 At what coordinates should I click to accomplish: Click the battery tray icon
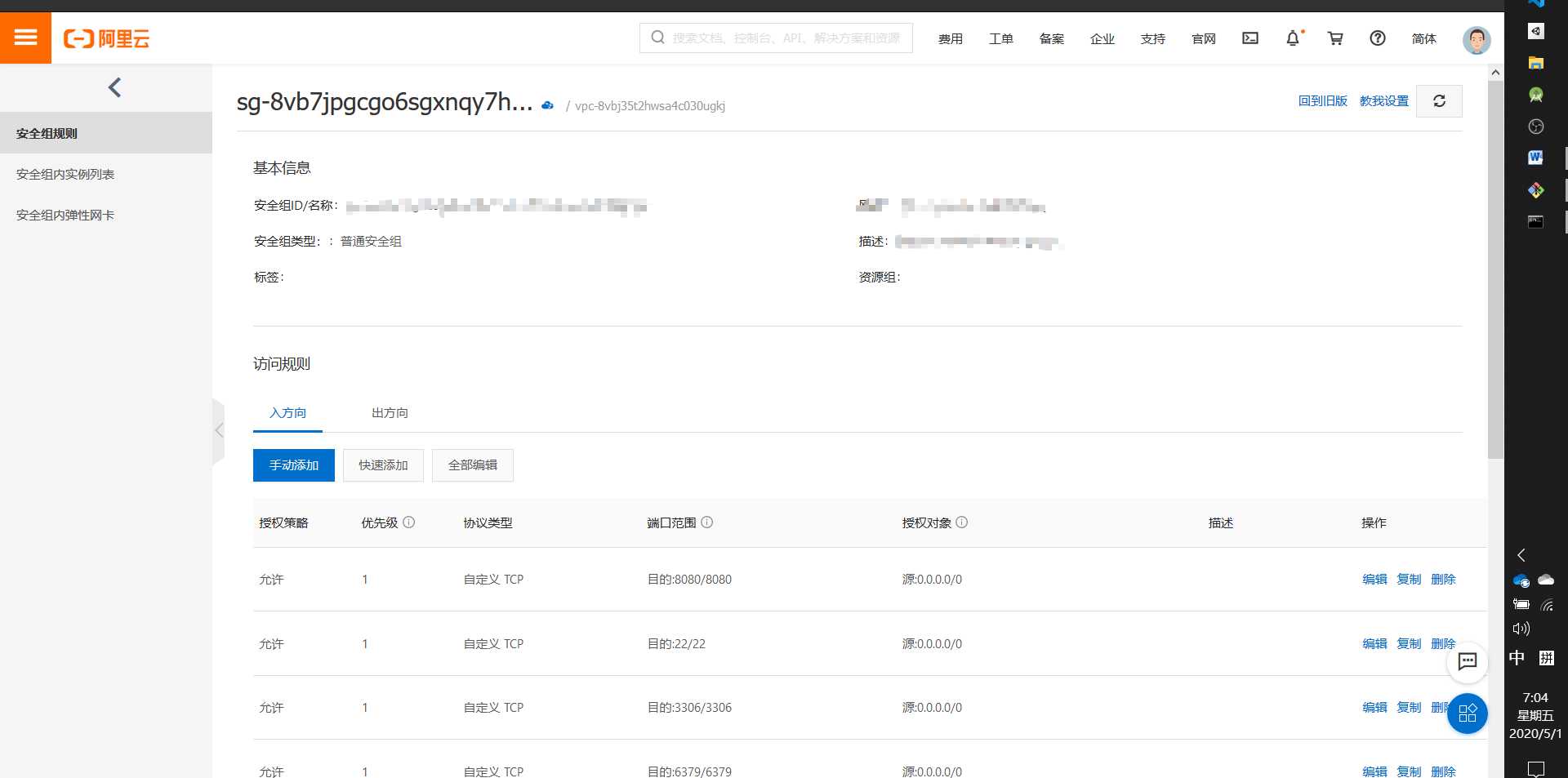click(1521, 605)
